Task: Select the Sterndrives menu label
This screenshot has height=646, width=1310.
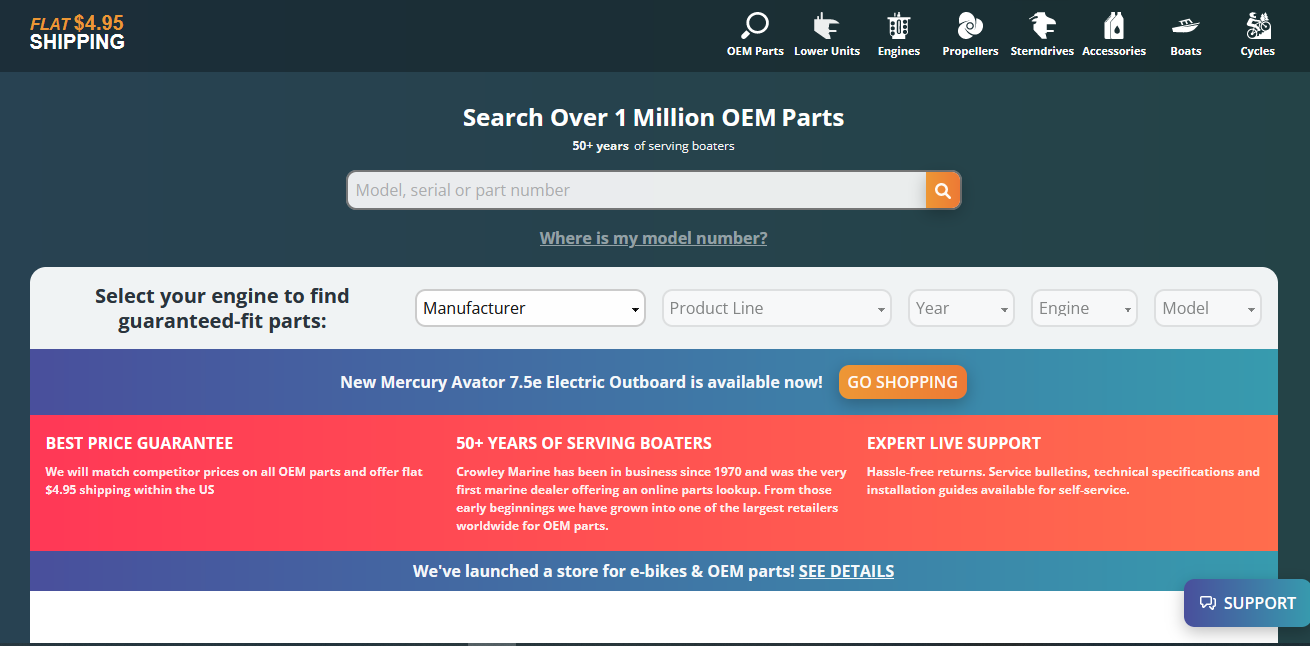Action: click(x=1042, y=51)
